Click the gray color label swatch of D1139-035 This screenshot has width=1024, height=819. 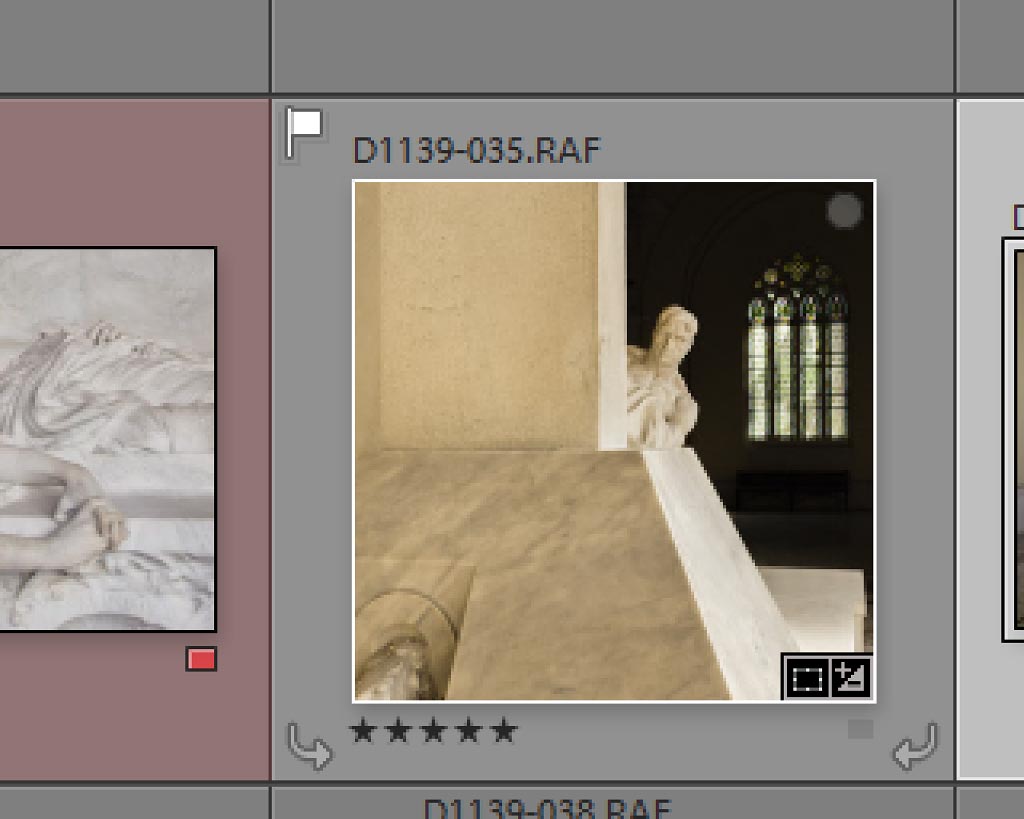point(860,729)
